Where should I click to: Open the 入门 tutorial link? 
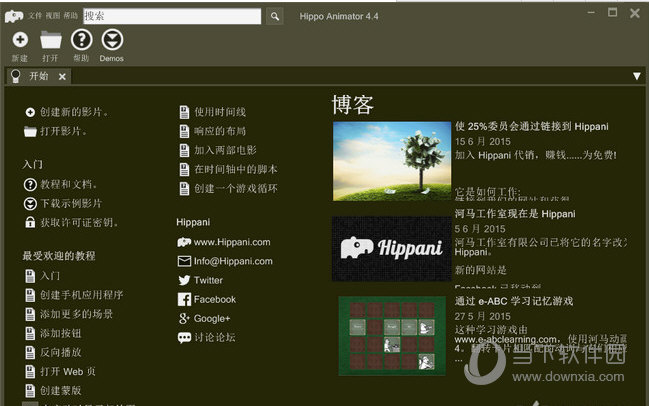click(50, 276)
